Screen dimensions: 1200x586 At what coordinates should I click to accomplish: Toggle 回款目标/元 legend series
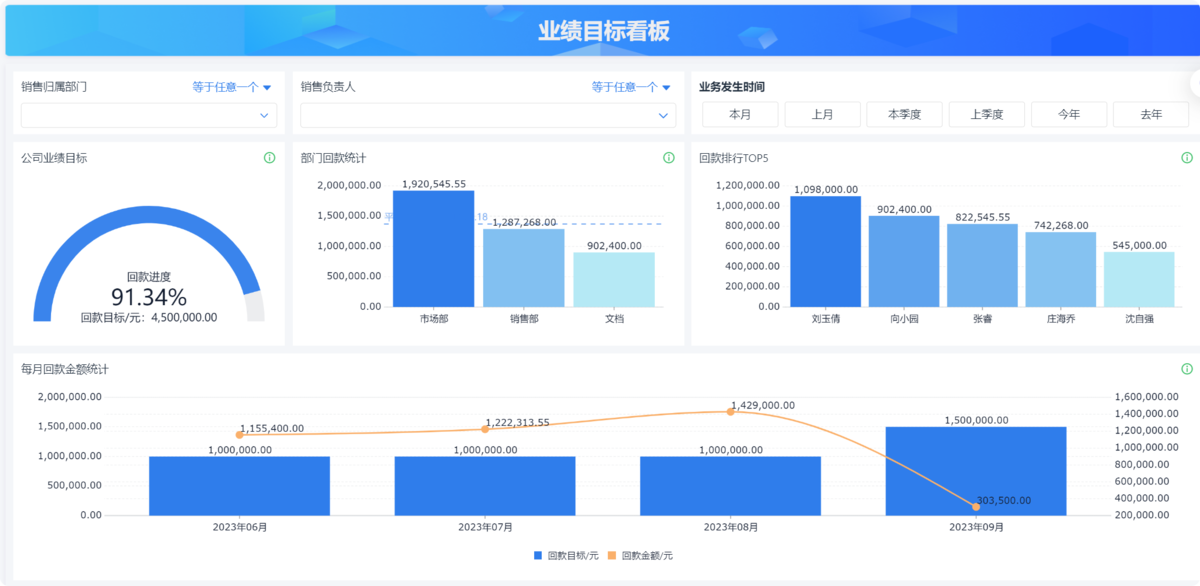[x=566, y=555]
